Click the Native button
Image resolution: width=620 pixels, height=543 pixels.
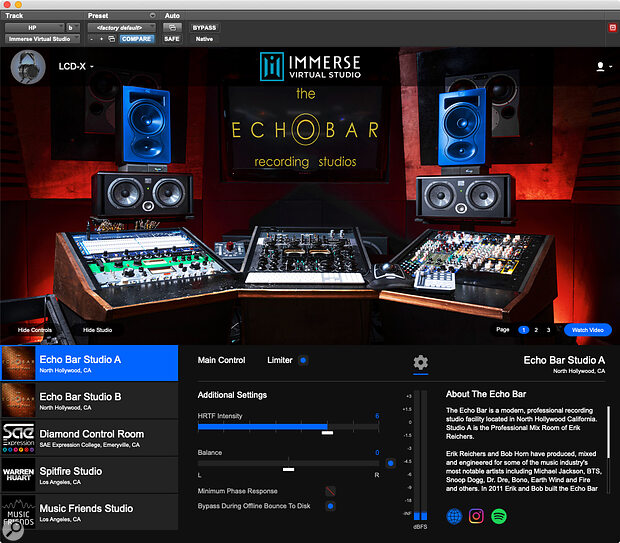pos(204,39)
